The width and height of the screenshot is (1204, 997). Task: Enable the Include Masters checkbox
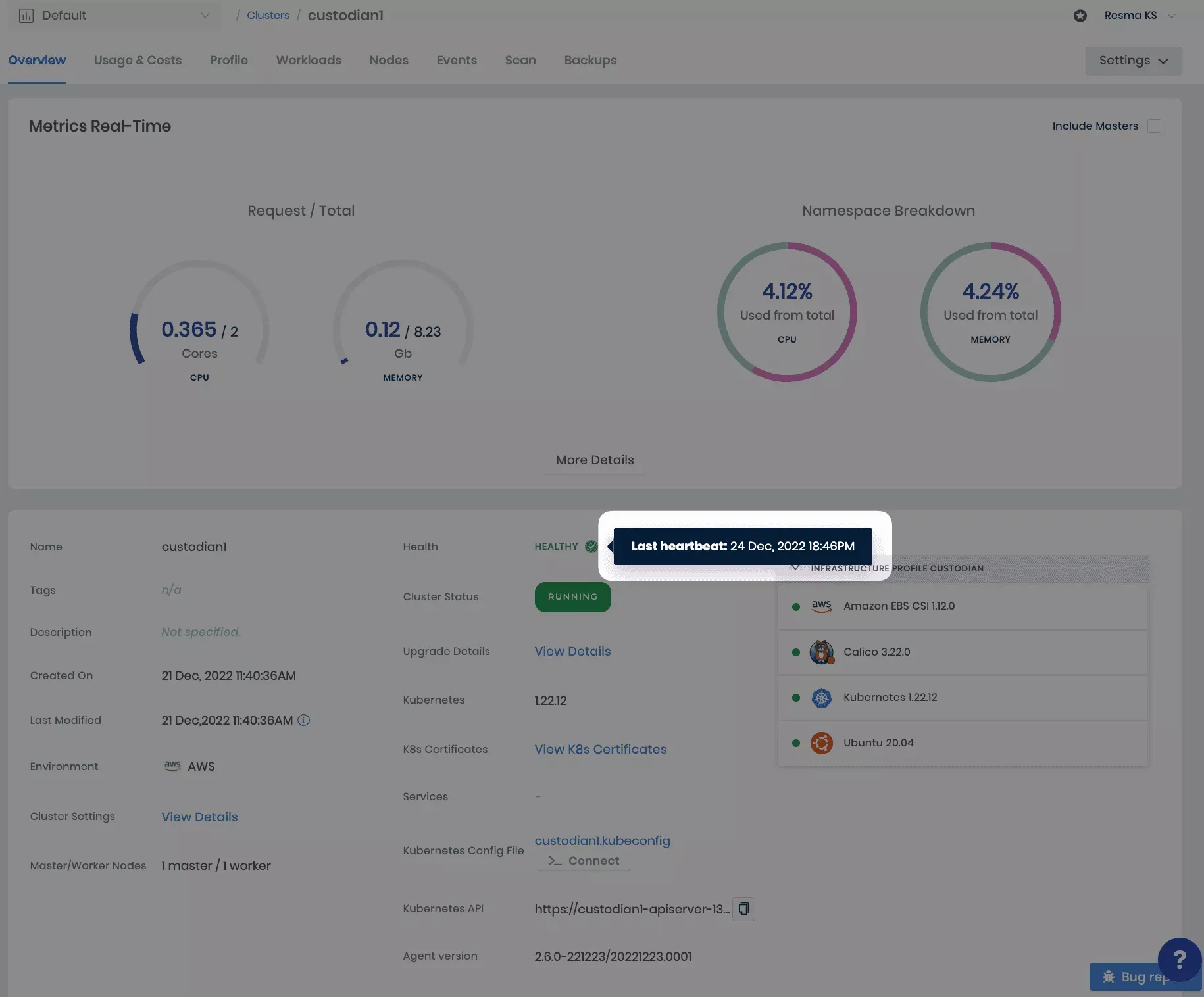[x=1154, y=126]
